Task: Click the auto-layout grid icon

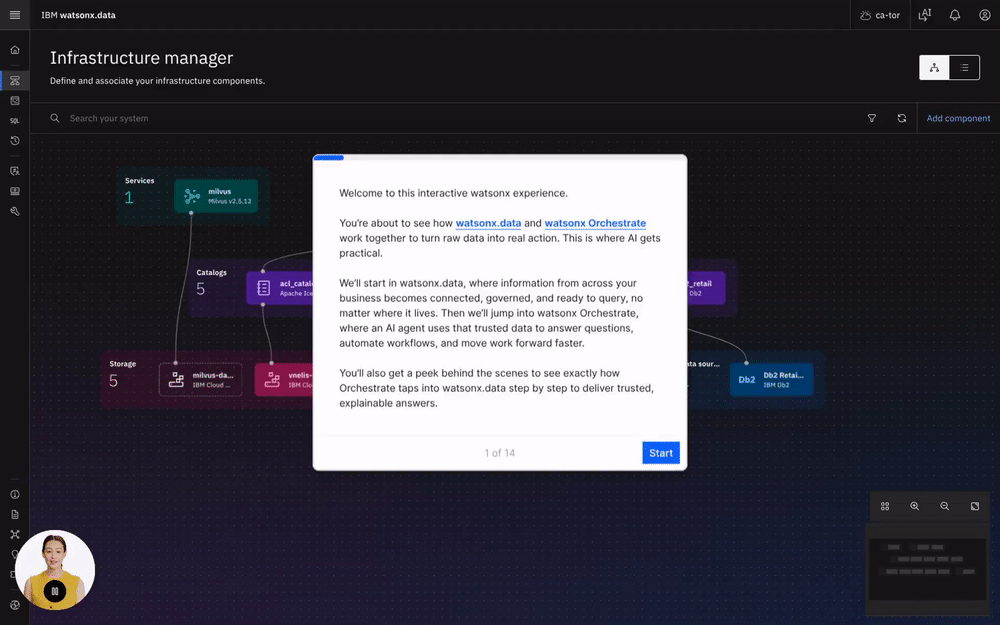Action: (x=885, y=506)
